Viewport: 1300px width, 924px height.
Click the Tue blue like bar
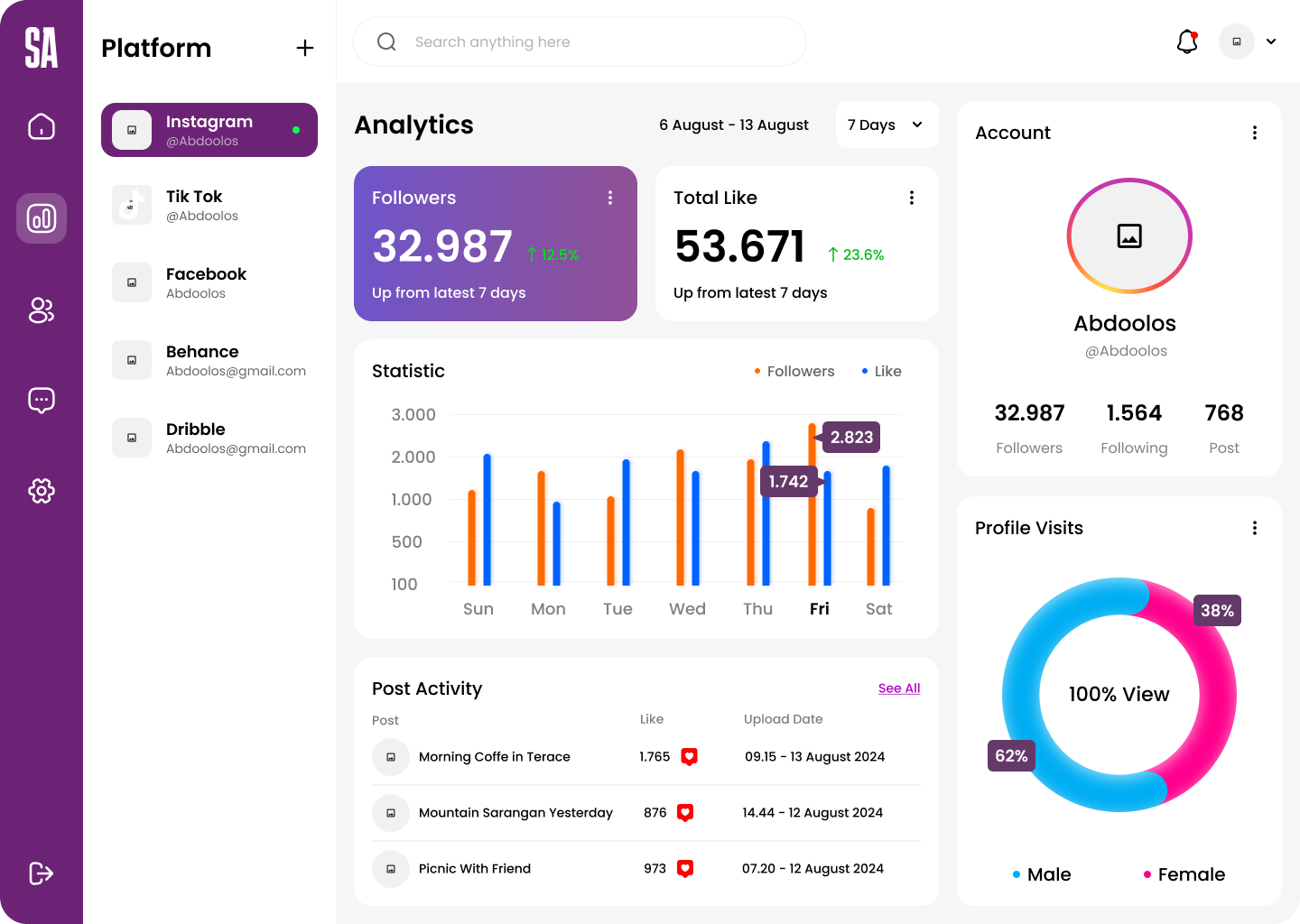tap(626, 522)
